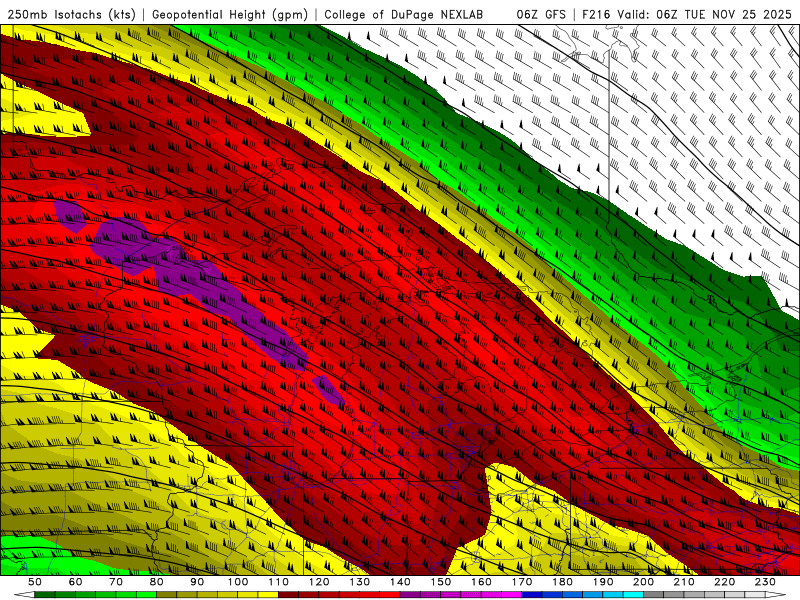Click the legend value 90
Image resolution: width=800 pixels, height=600 pixels.
pyautogui.click(x=197, y=582)
